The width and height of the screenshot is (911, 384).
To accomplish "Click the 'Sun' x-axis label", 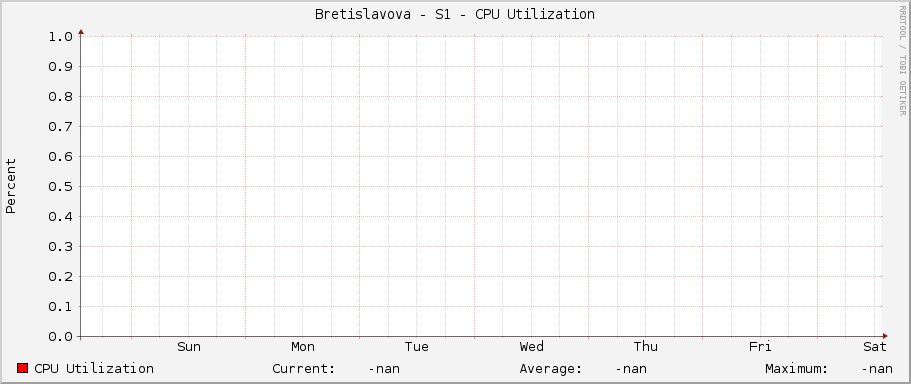I will (x=189, y=347).
